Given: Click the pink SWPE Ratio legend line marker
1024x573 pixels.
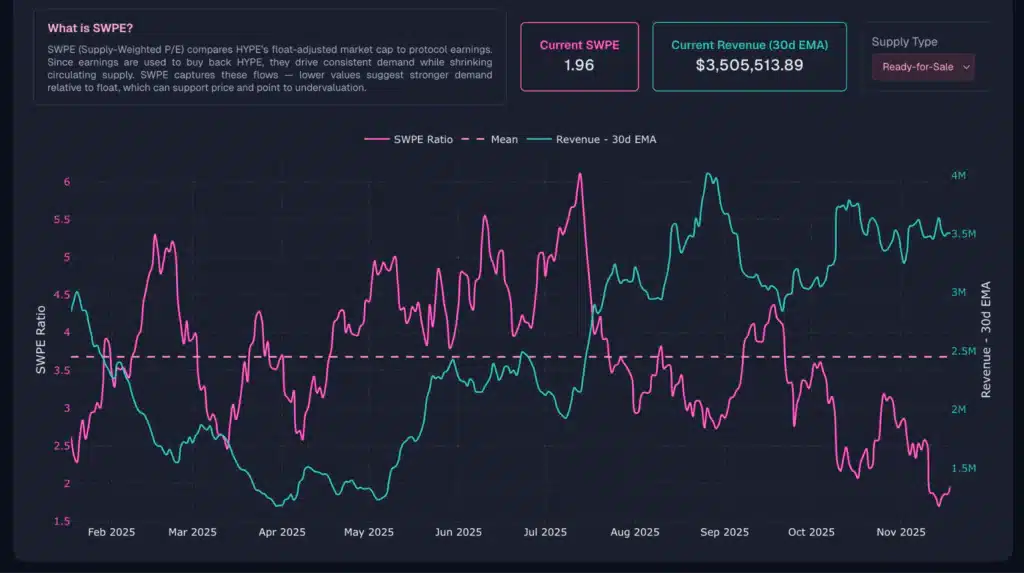Looking at the screenshot, I should pos(376,139).
